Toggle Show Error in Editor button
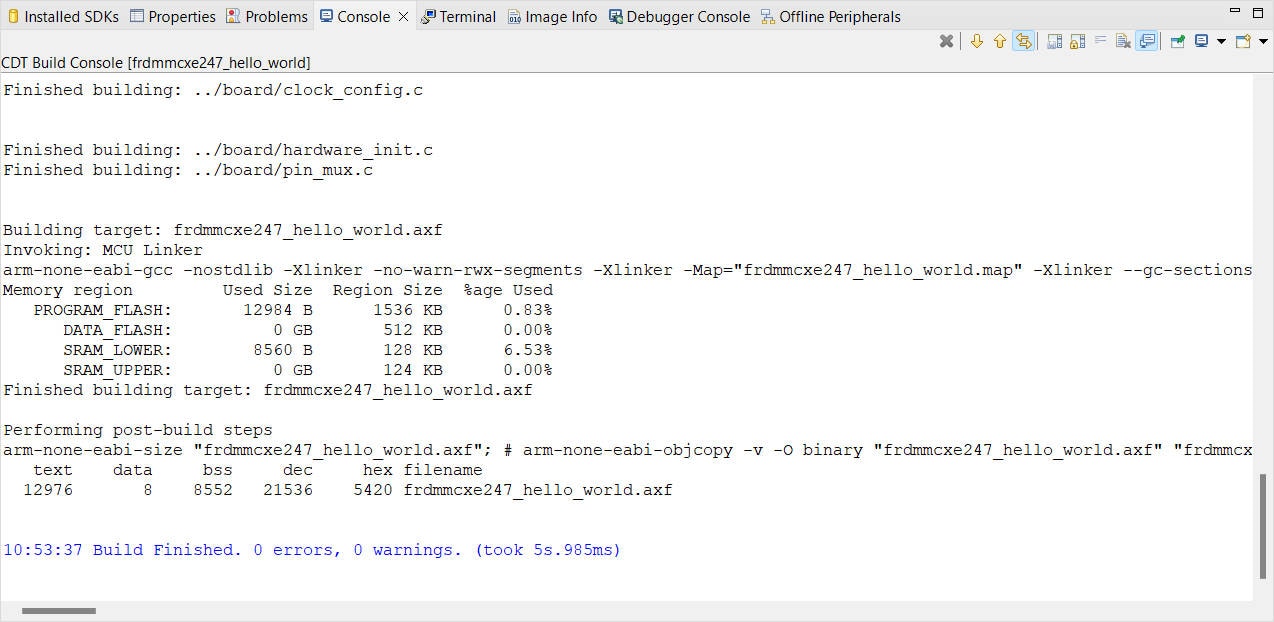The width and height of the screenshot is (1274, 622). coord(1023,42)
